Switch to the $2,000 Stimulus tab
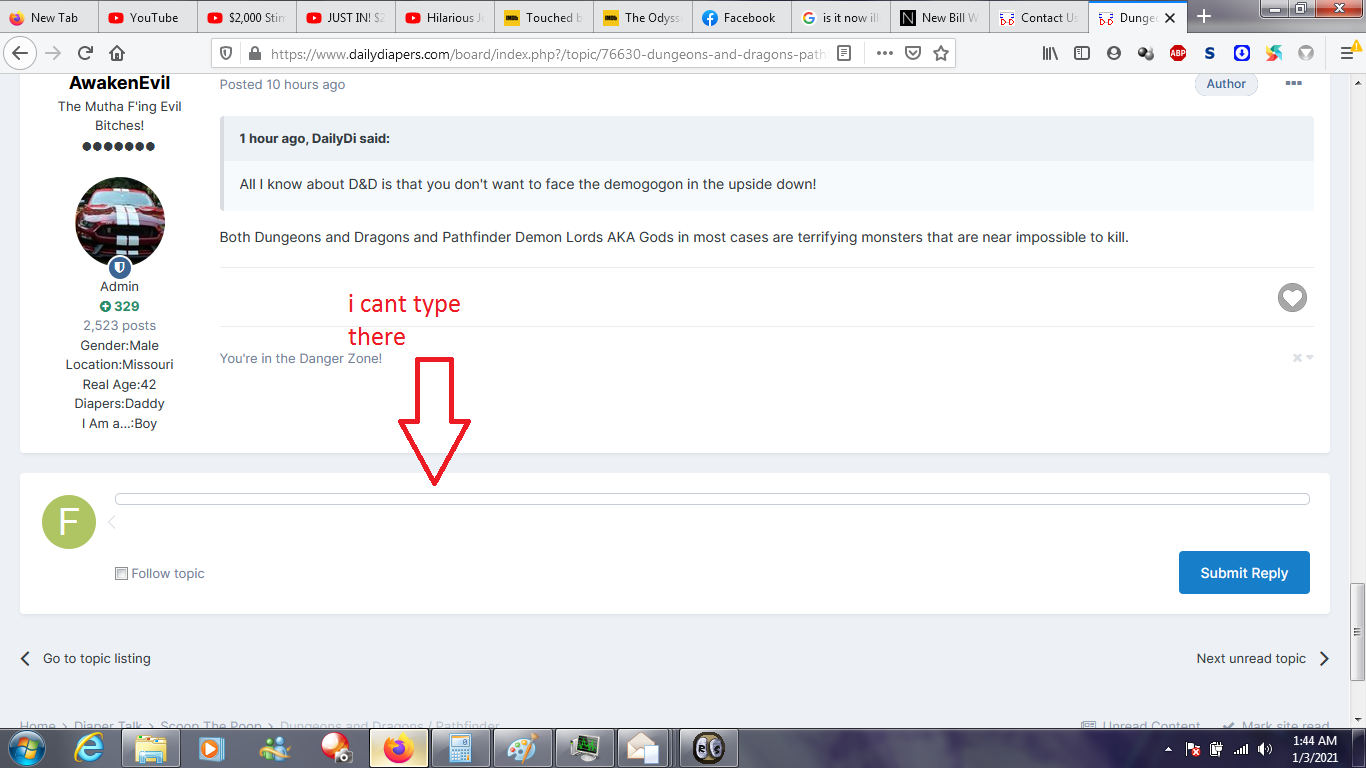Screen dimensions: 1366x768 coord(247,17)
